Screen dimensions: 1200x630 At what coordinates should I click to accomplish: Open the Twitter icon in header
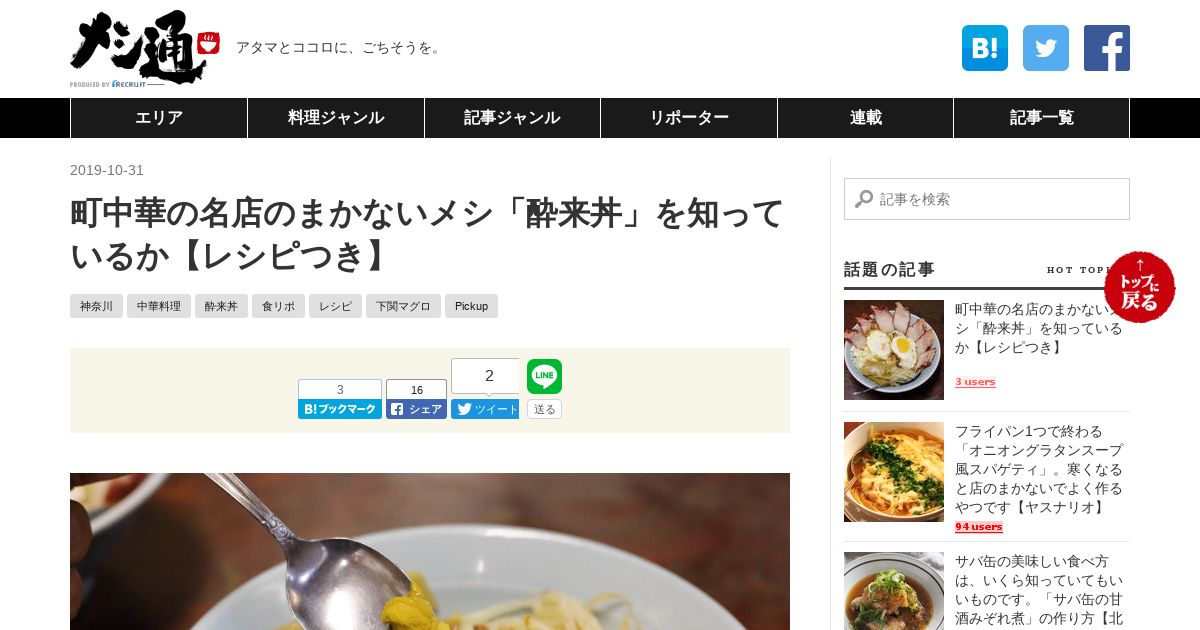click(x=1046, y=48)
